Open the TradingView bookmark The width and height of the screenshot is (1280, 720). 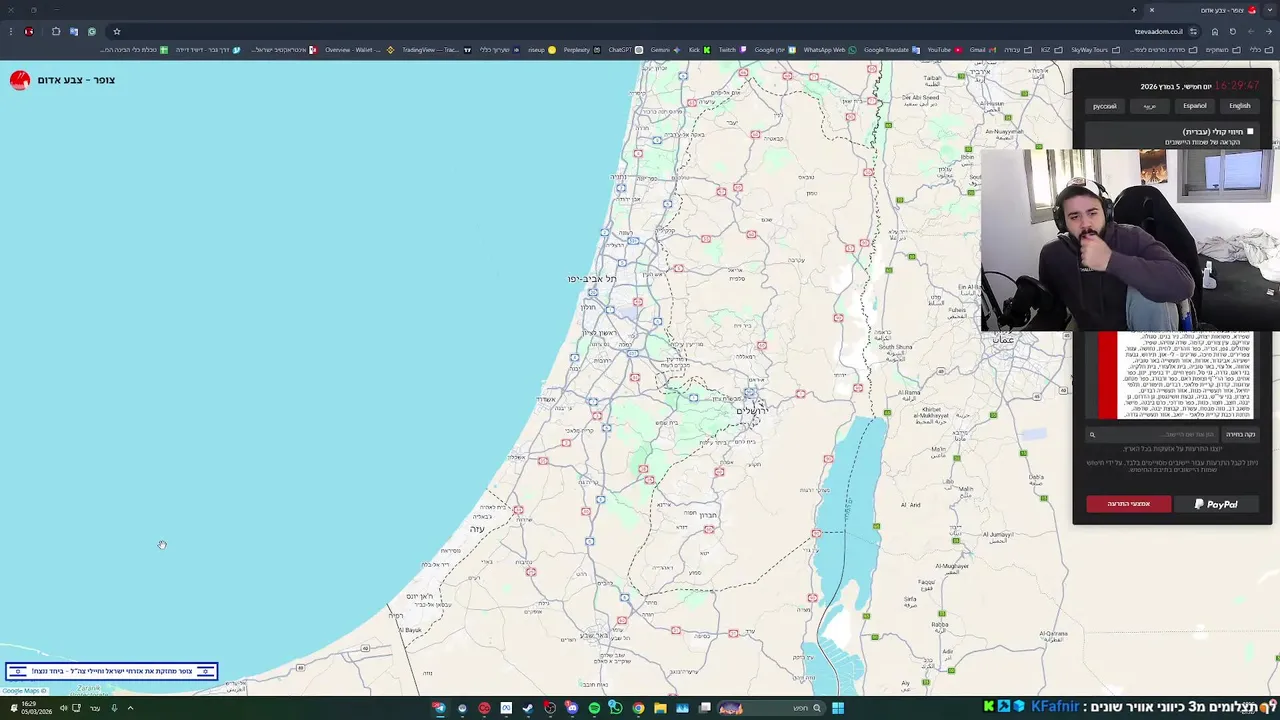(x=436, y=50)
